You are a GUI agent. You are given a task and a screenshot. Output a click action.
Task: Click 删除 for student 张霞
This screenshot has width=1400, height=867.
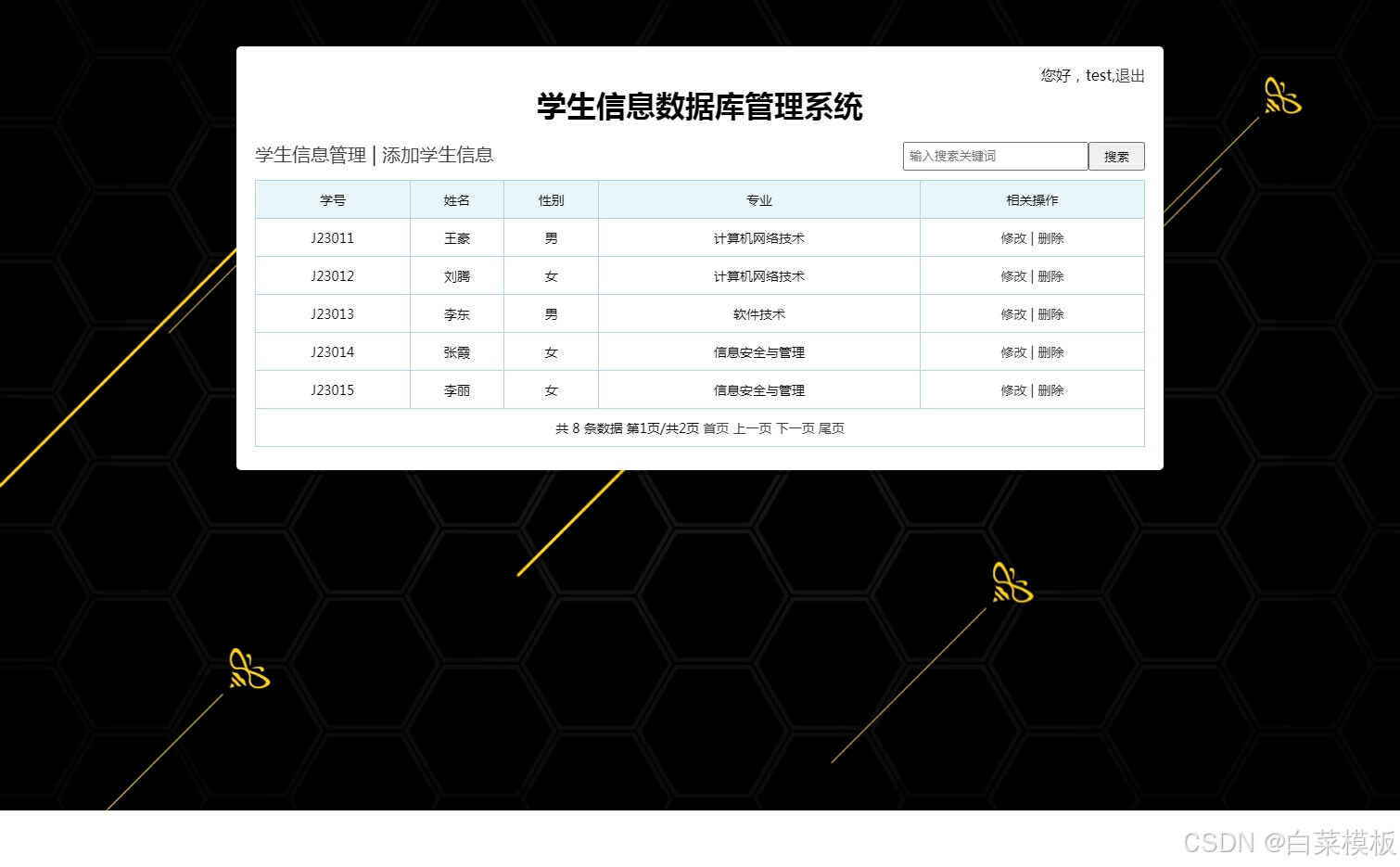(1051, 351)
